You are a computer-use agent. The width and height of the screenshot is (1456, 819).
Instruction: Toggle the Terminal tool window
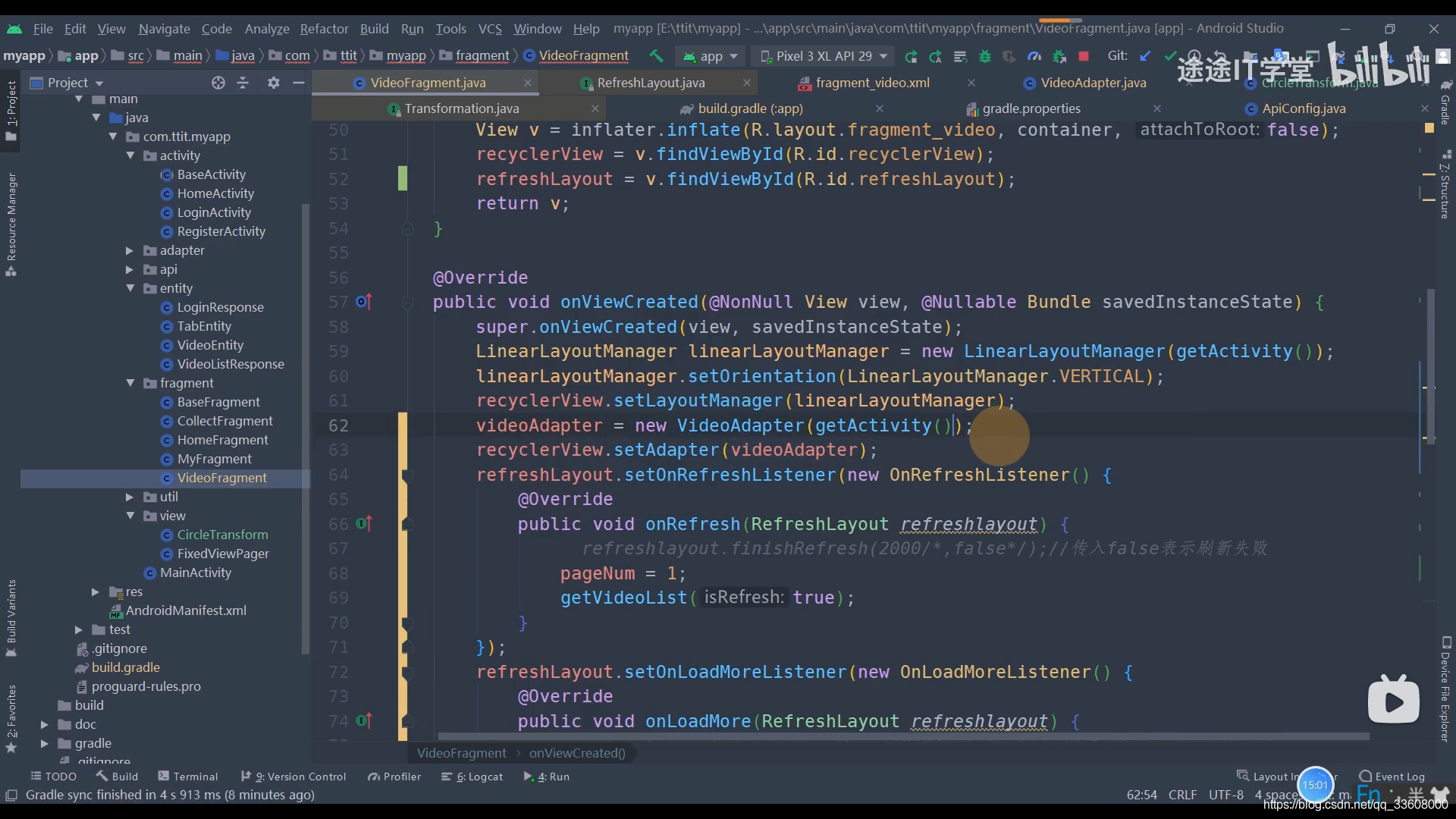[x=187, y=777]
